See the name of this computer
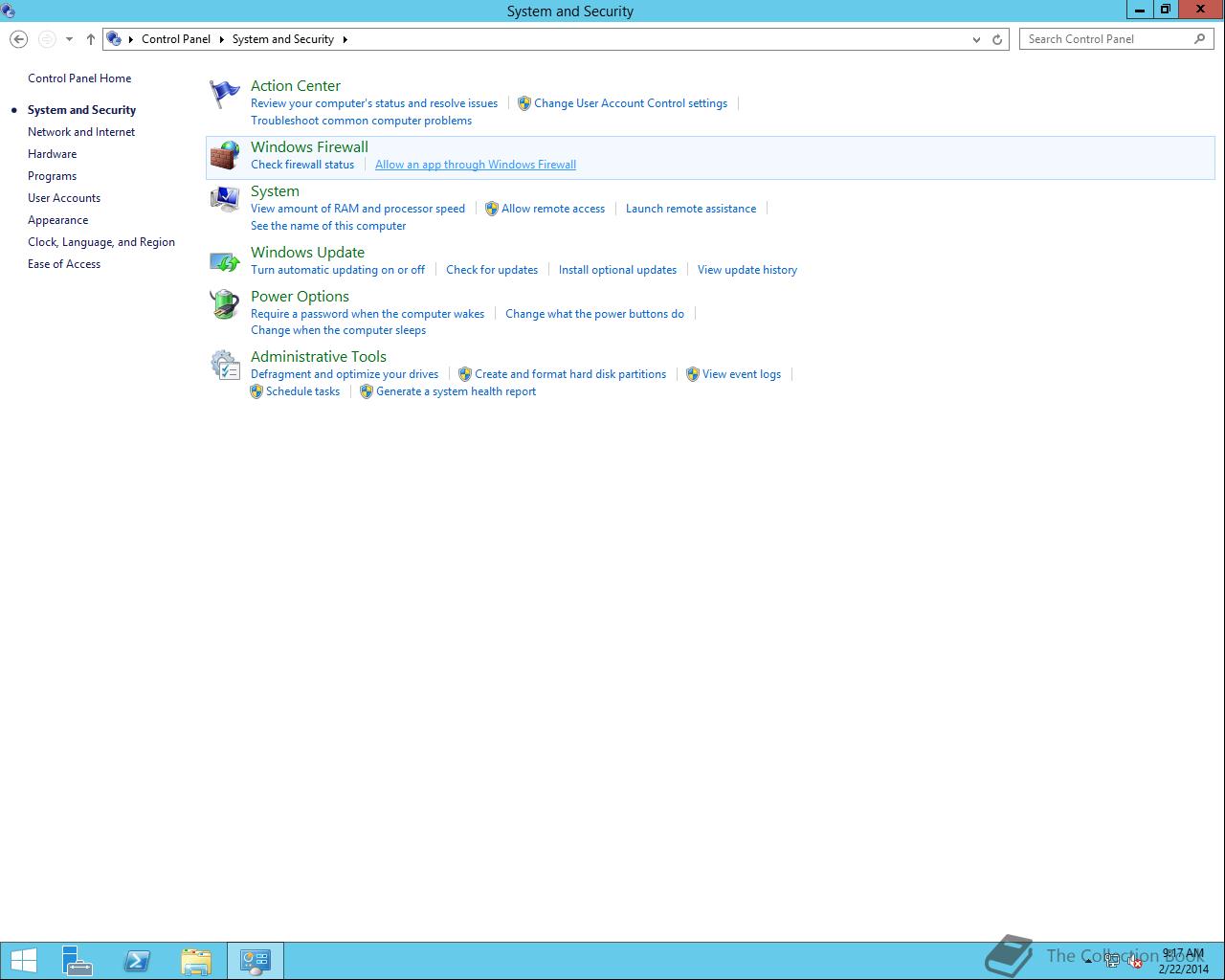 (328, 226)
